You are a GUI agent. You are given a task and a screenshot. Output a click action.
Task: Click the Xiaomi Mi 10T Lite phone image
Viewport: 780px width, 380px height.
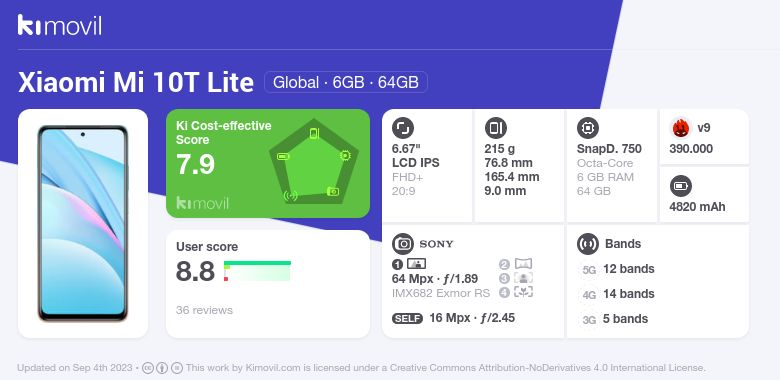[x=83, y=223]
